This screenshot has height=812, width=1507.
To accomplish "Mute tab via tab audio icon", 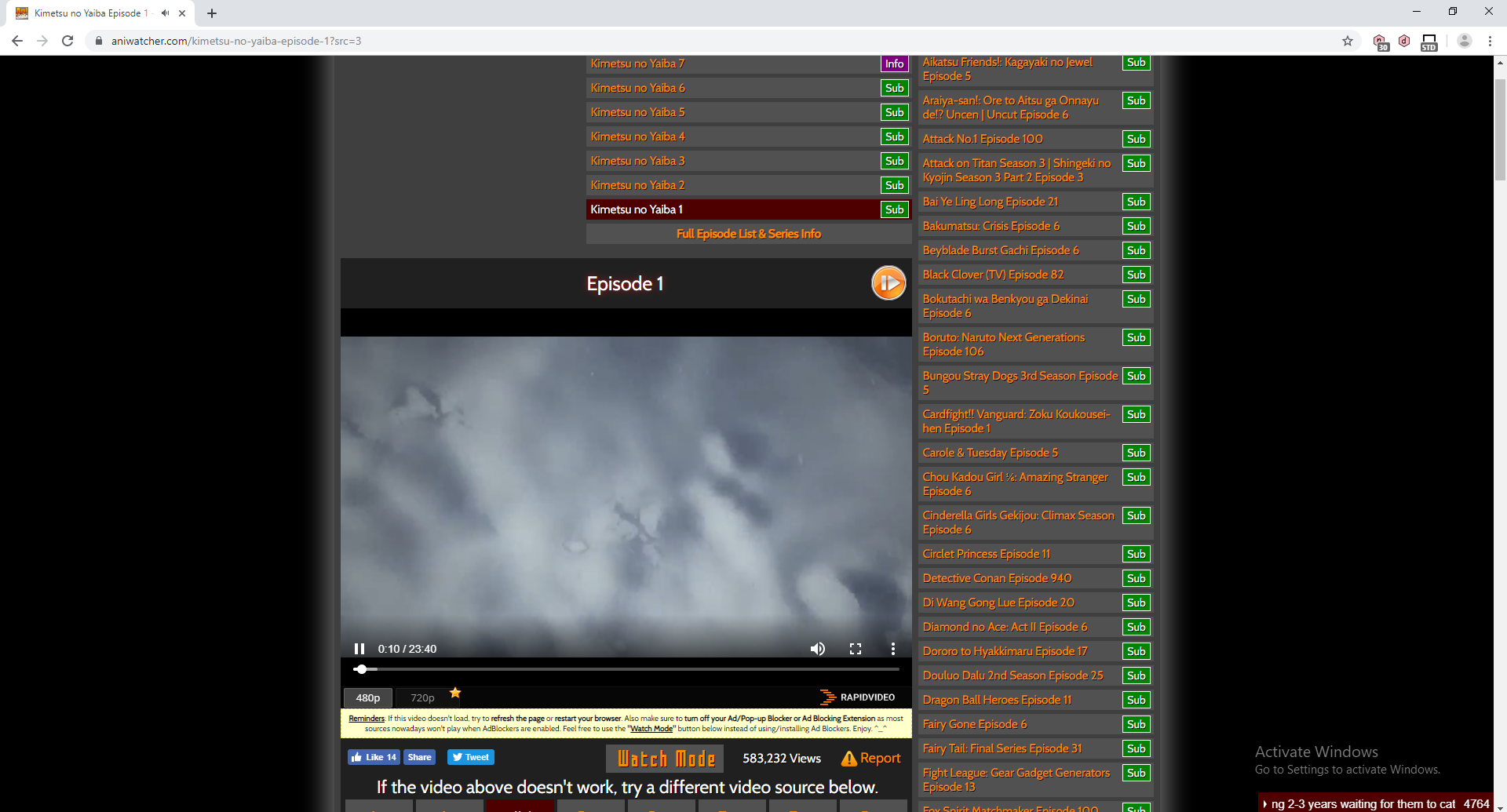I will click(x=165, y=13).
